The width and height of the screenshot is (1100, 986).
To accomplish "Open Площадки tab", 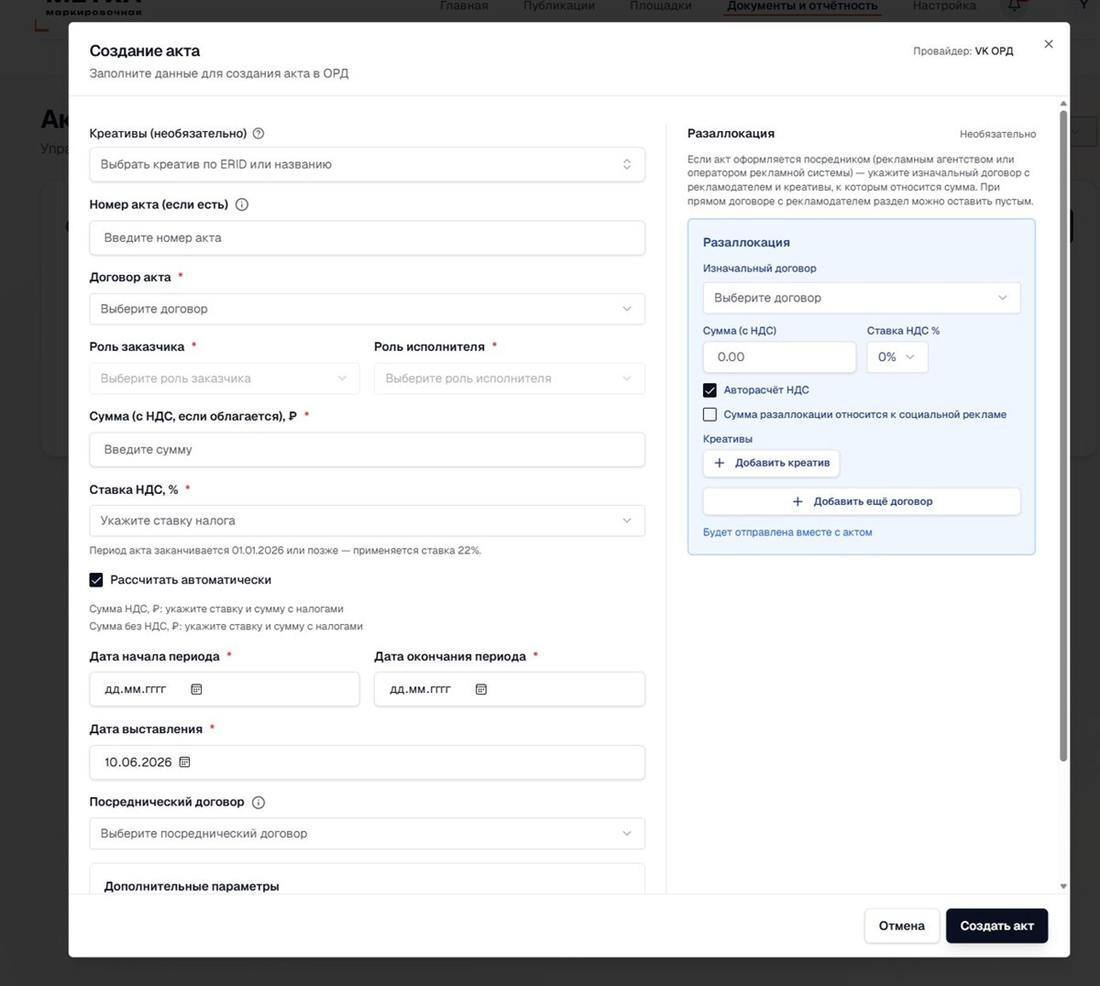I will [660, 6].
